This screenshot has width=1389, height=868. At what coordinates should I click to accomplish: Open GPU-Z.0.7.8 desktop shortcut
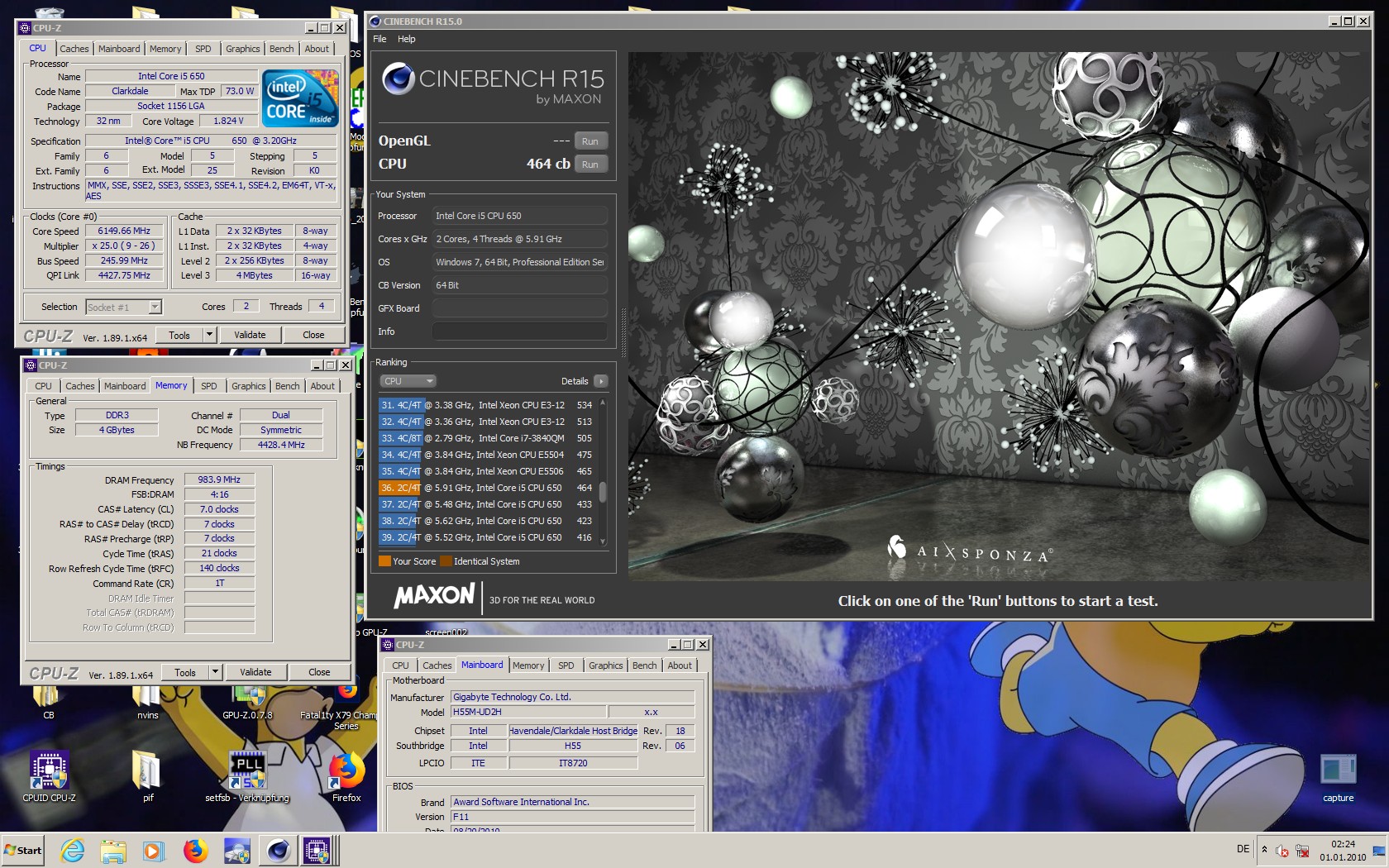[x=247, y=703]
